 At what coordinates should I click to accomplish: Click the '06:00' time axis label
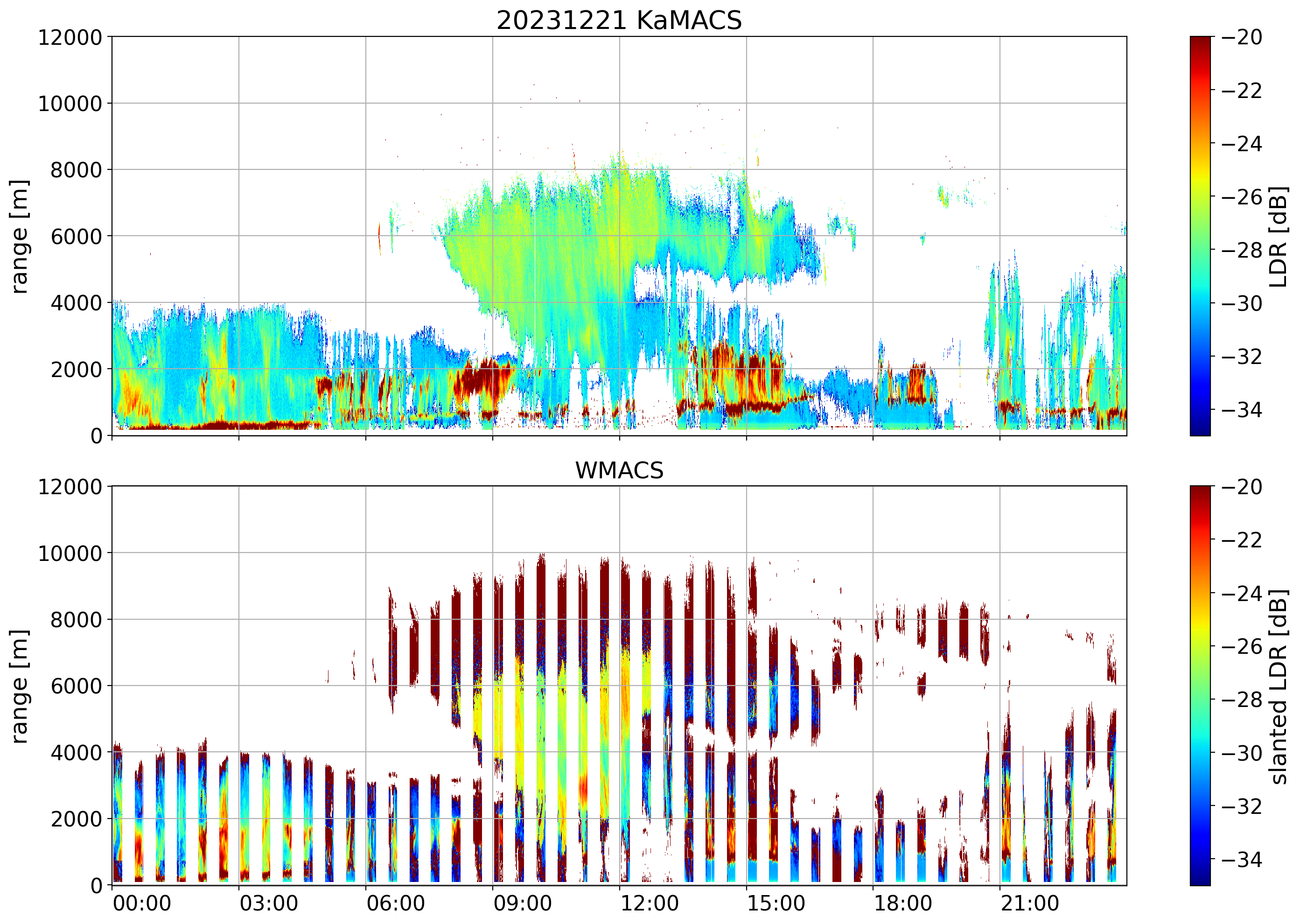(395, 903)
